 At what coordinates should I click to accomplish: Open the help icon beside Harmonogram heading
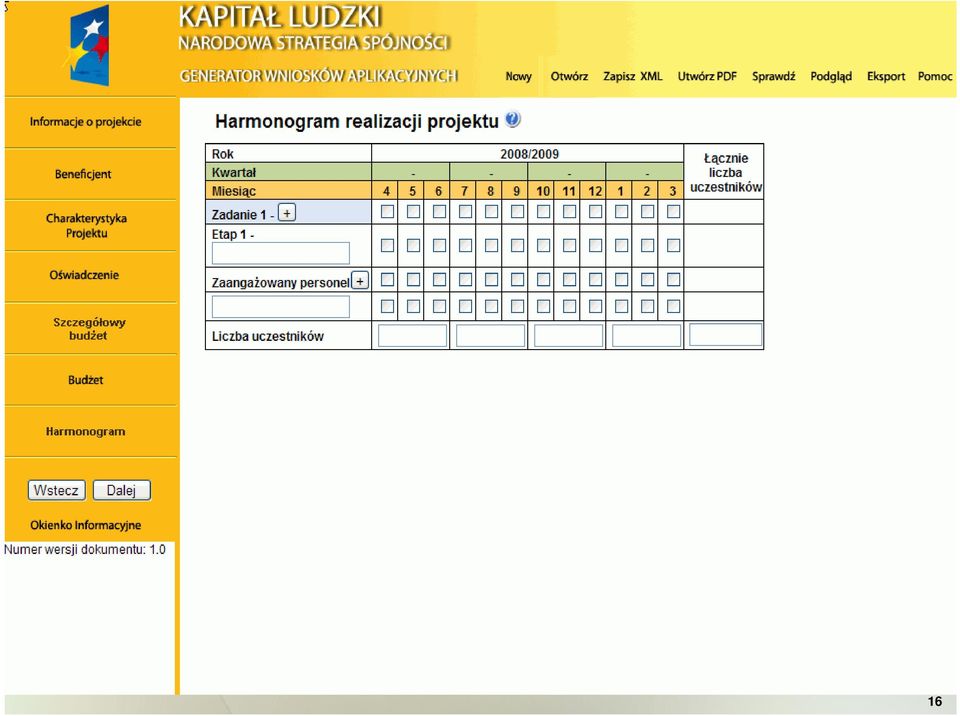512,119
